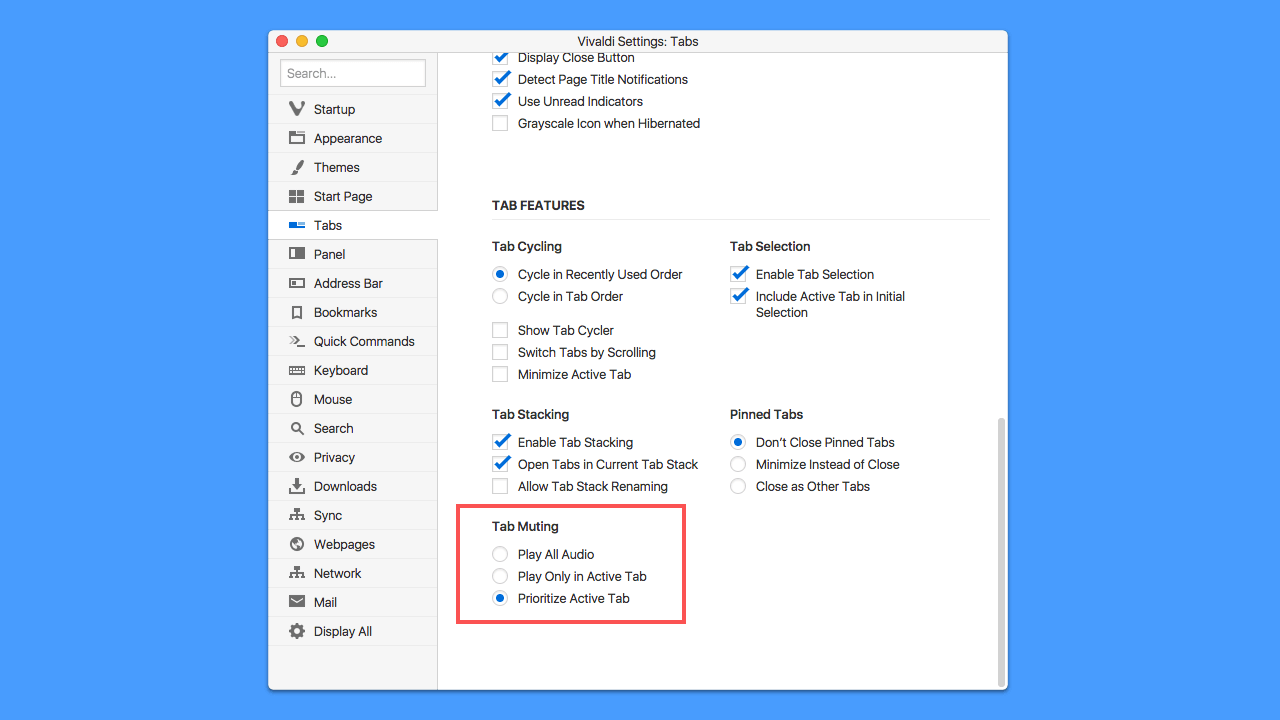1280x720 pixels.
Task: Check Show Tab Cycler
Action: point(500,330)
